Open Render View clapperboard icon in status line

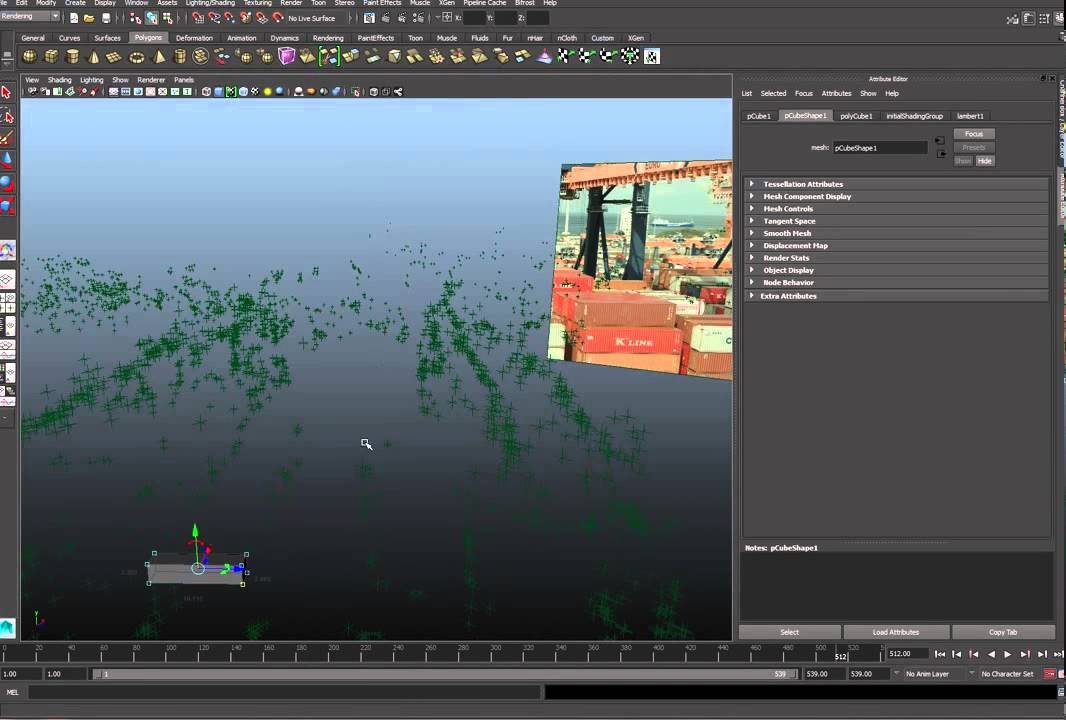[369, 18]
